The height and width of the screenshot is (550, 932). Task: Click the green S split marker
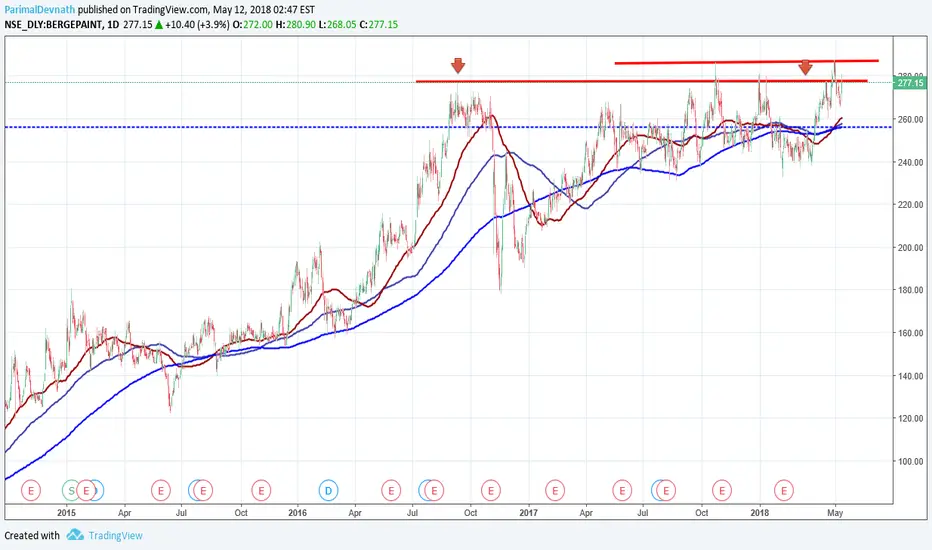coord(71,491)
